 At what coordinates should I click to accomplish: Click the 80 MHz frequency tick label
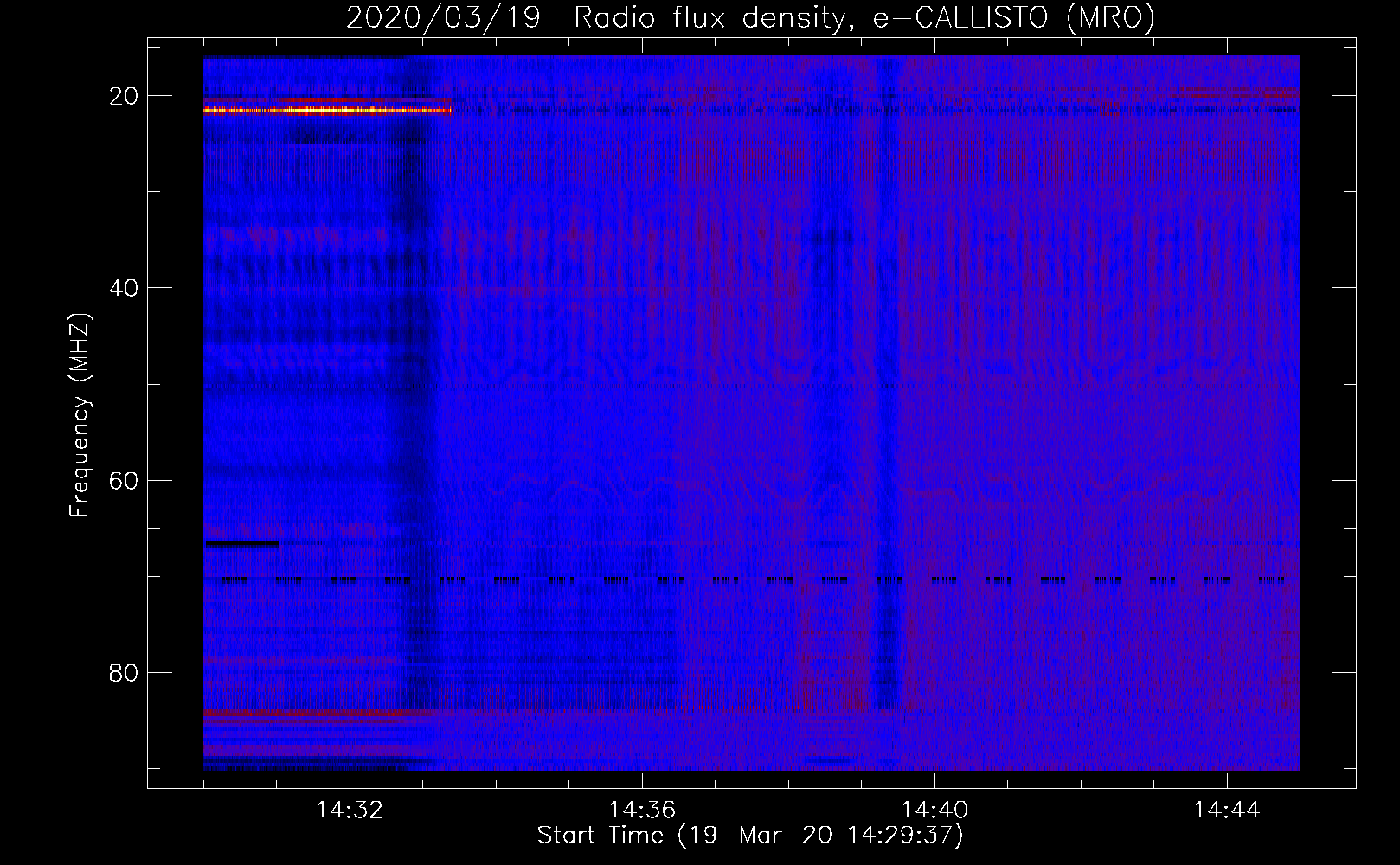pos(124,673)
